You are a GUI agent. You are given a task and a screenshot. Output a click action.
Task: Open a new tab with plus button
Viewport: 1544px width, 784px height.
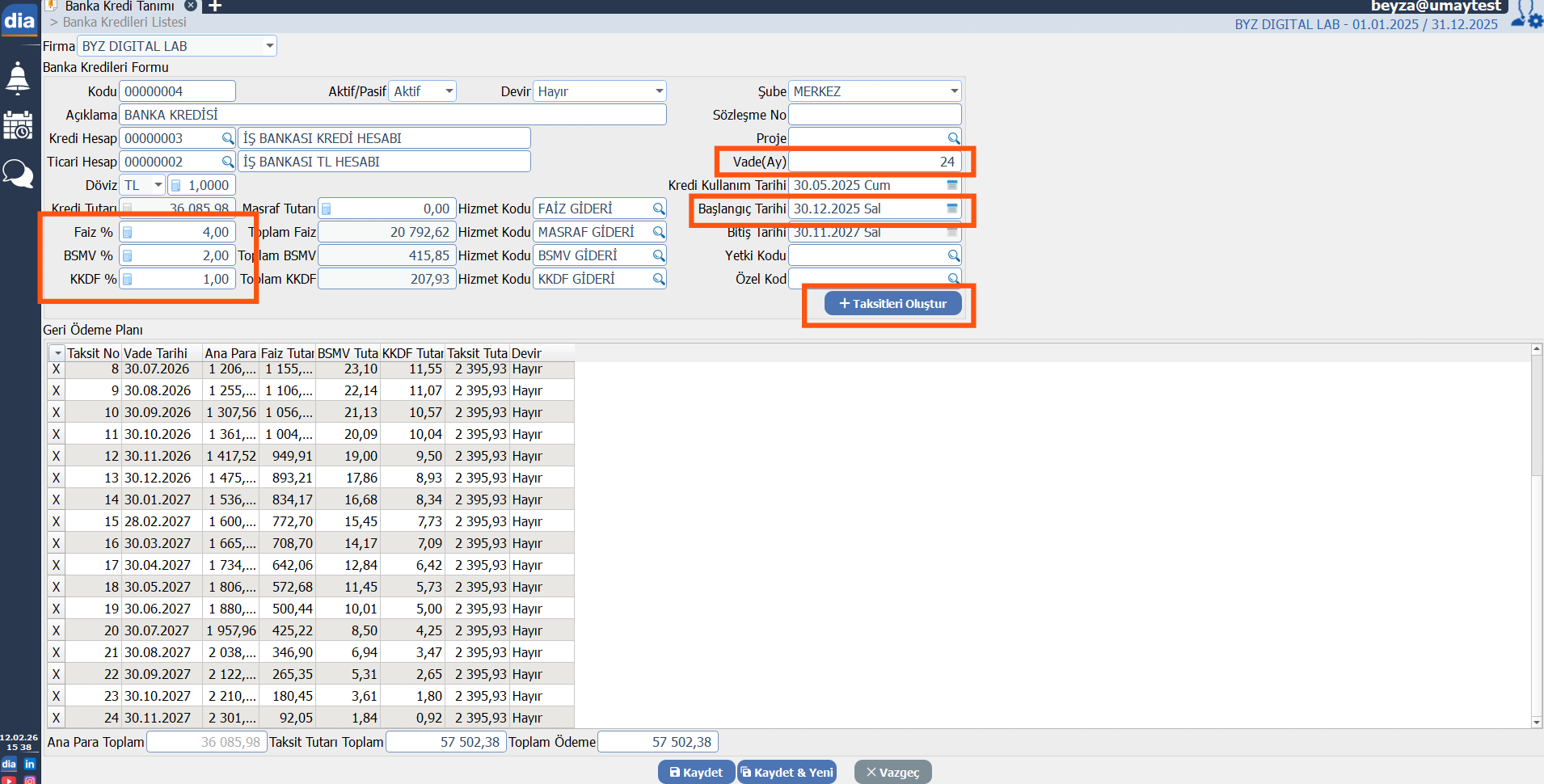click(215, 6)
